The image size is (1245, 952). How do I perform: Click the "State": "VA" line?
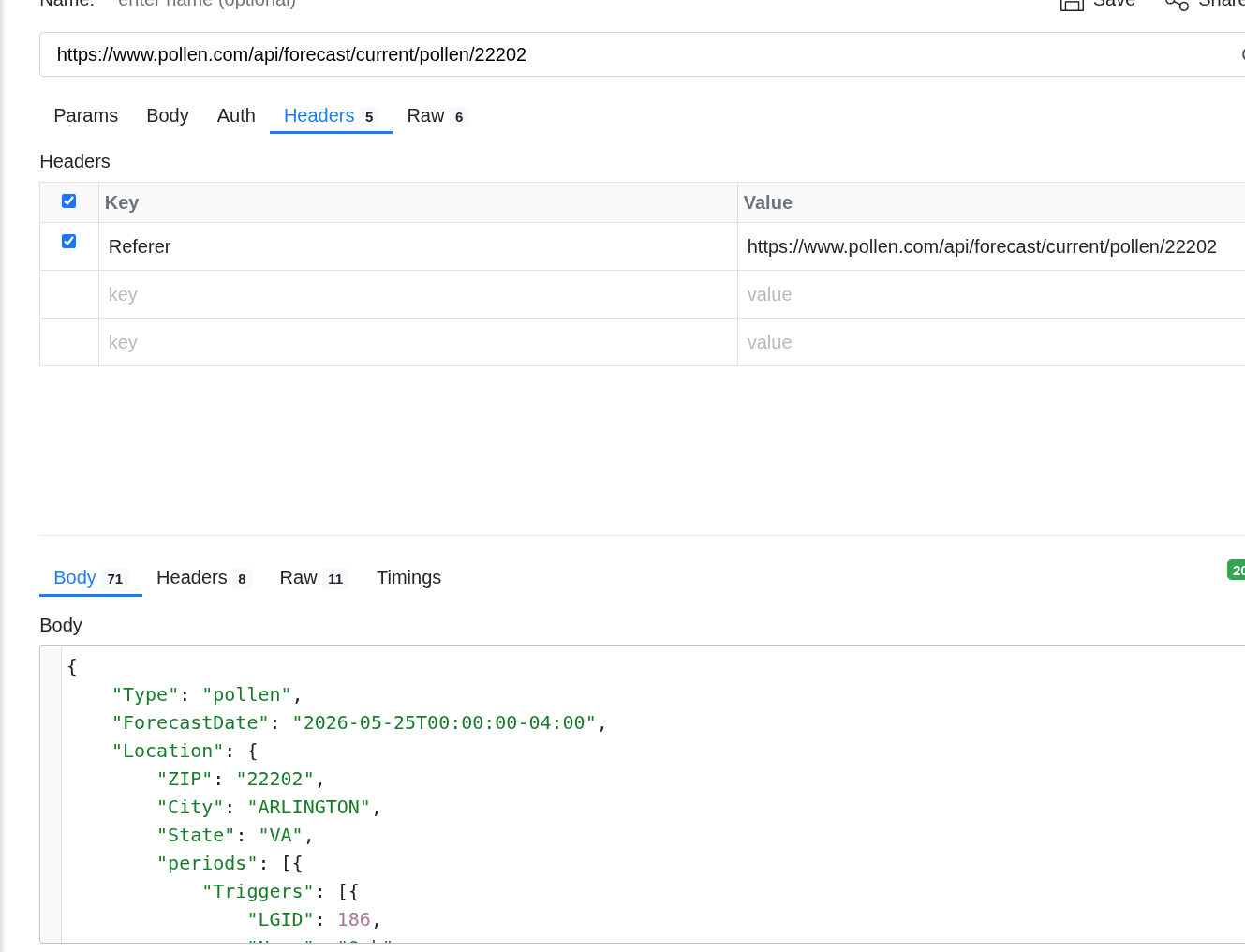235,835
